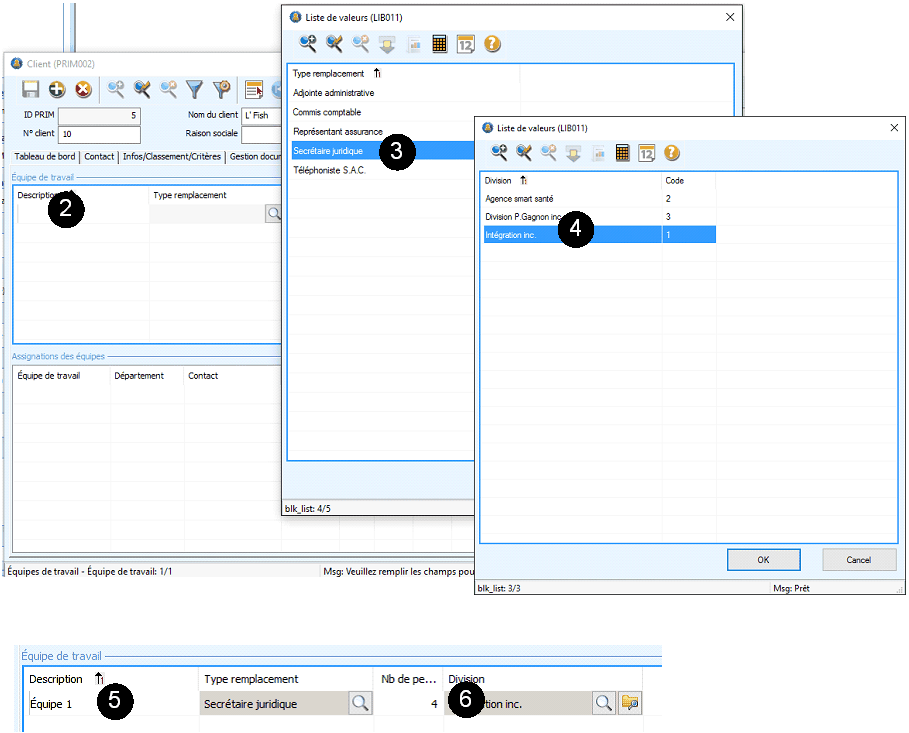Click the help question mark in Division dialog
This screenshot has width=909, height=733.
[672, 152]
